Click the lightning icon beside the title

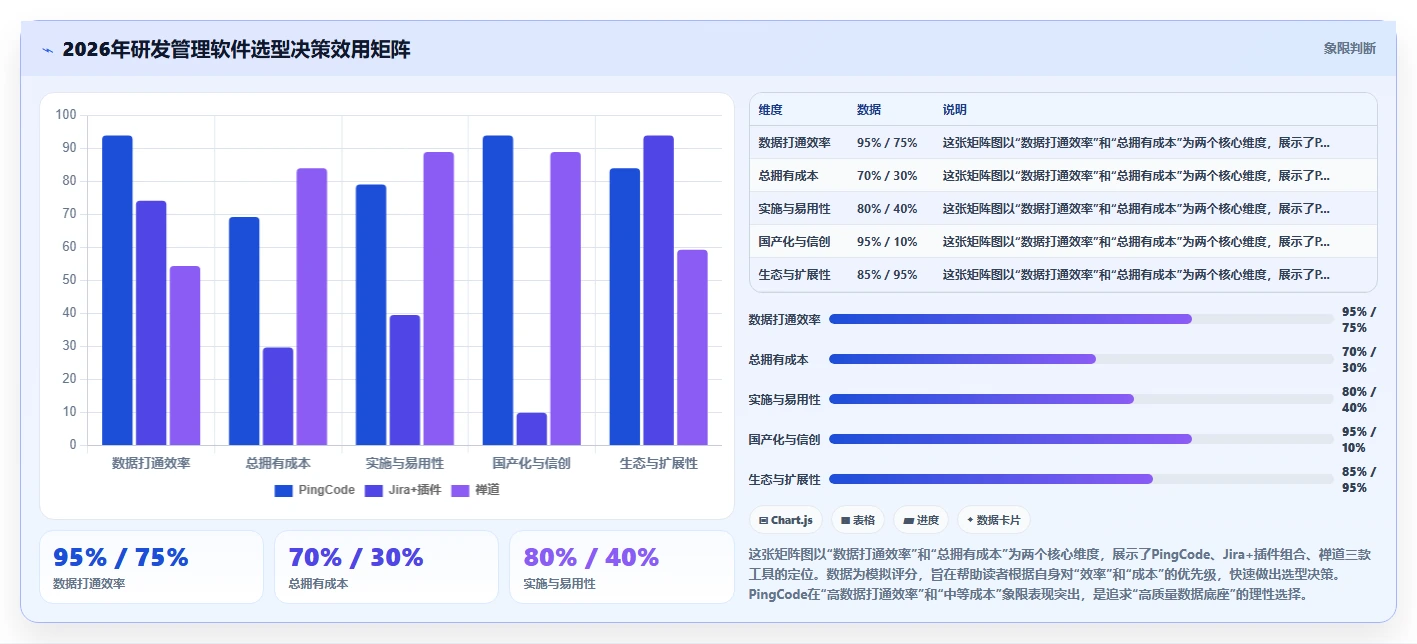click(48, 49)
